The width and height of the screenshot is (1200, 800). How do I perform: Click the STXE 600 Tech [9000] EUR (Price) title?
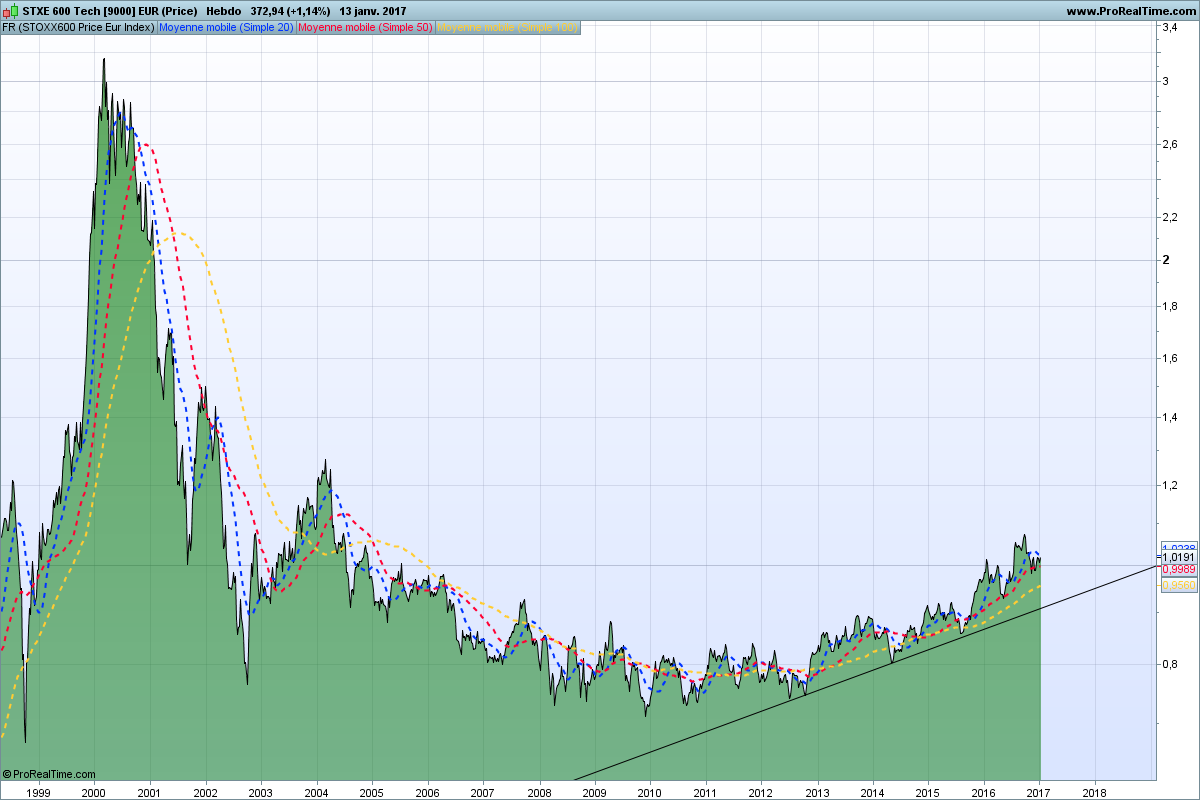point(110,11)
